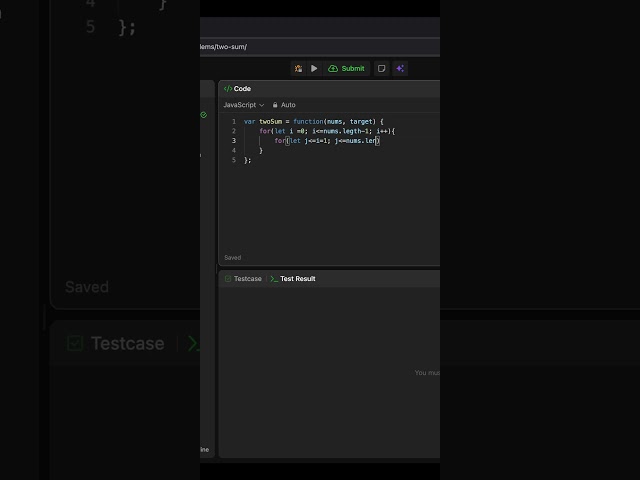This screenshot has width=640, height=480.
Task: Click the two-sum URL address bar
Action: pyautogui.click(x=320, y=47)
